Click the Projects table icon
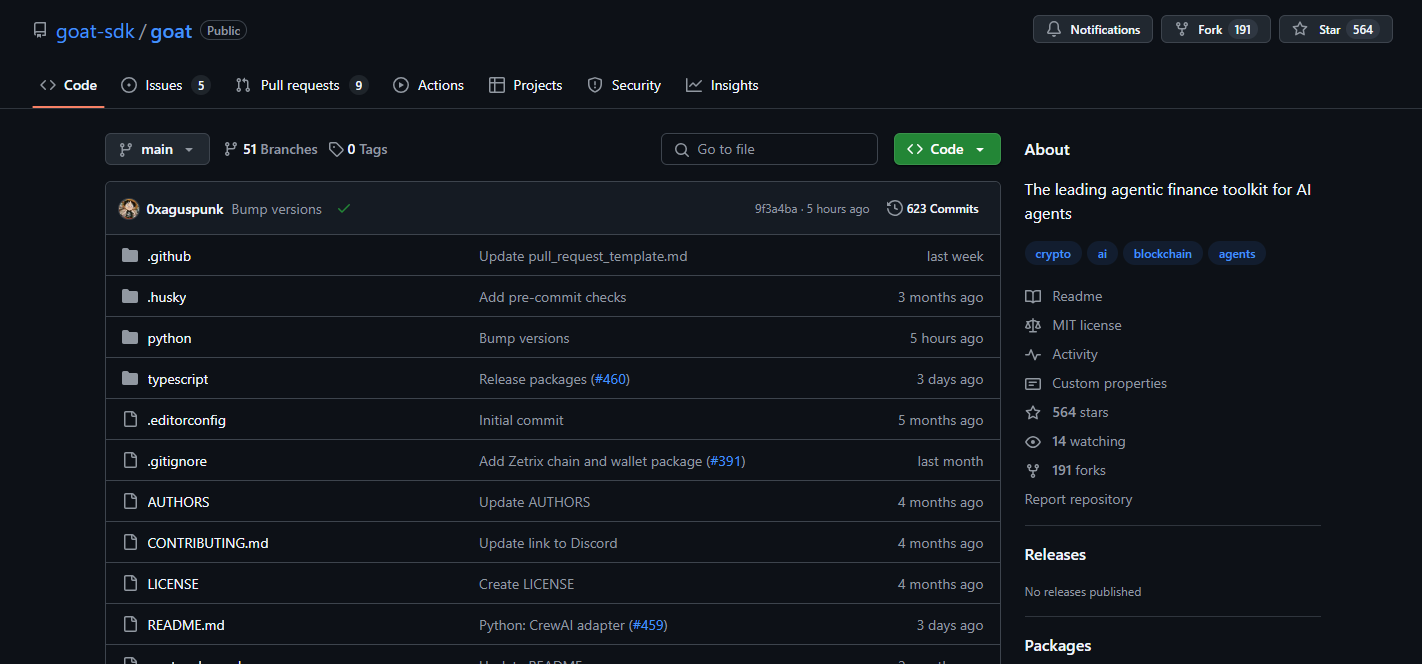Image resolution: width=1422 pixels, height=664 pixels. click(x=497, y=85)
